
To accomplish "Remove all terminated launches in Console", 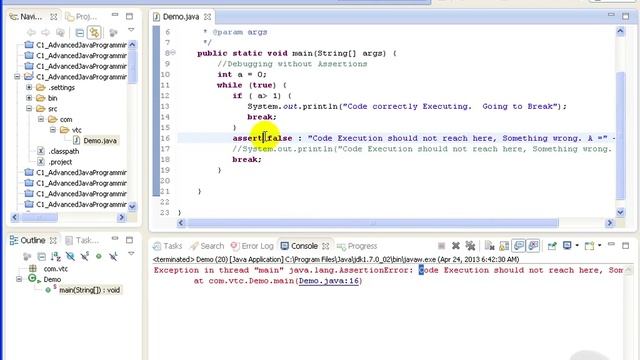I will (470, 246).
